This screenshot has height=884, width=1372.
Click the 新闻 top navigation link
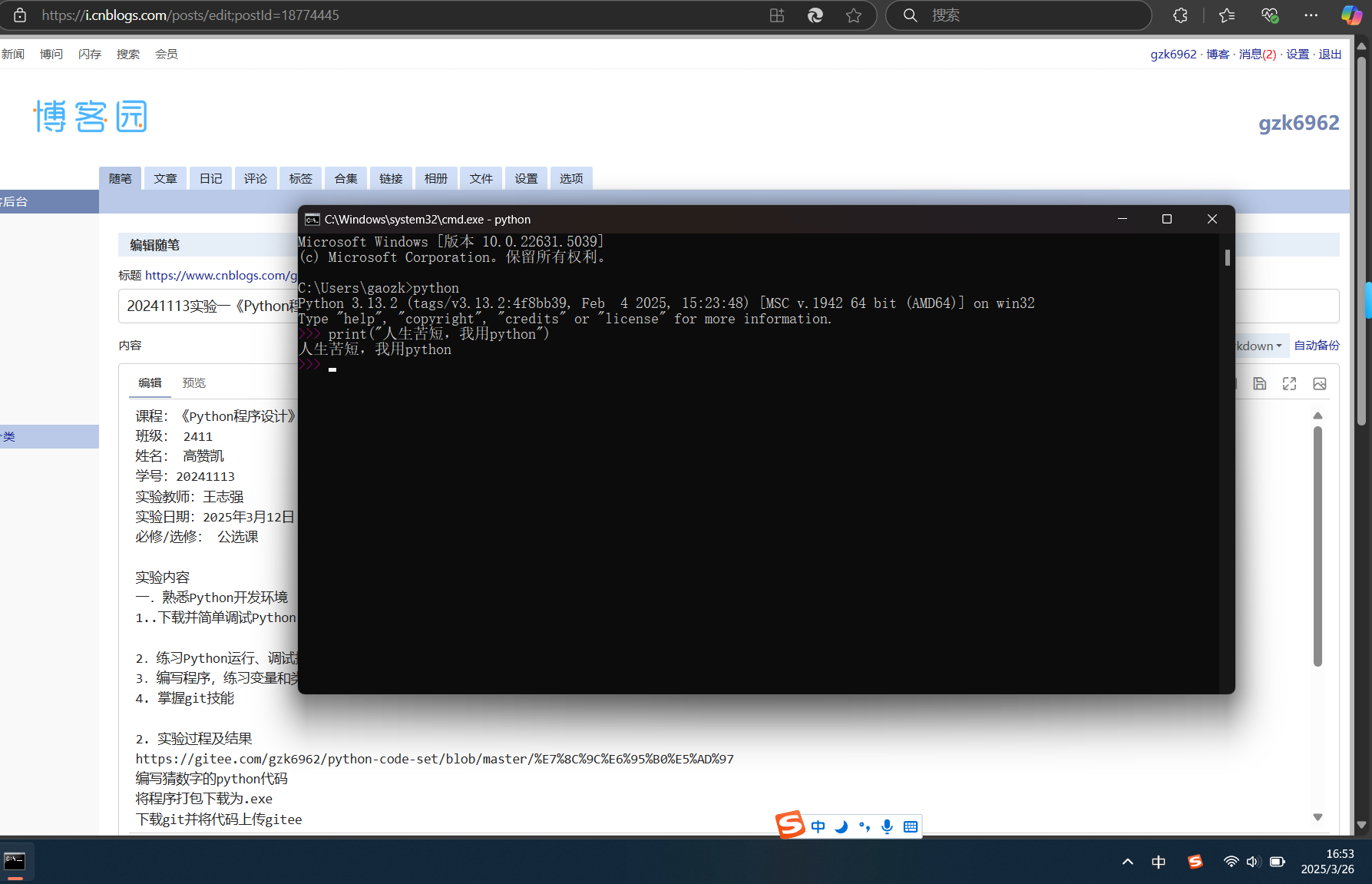click(x=13, y=54)
